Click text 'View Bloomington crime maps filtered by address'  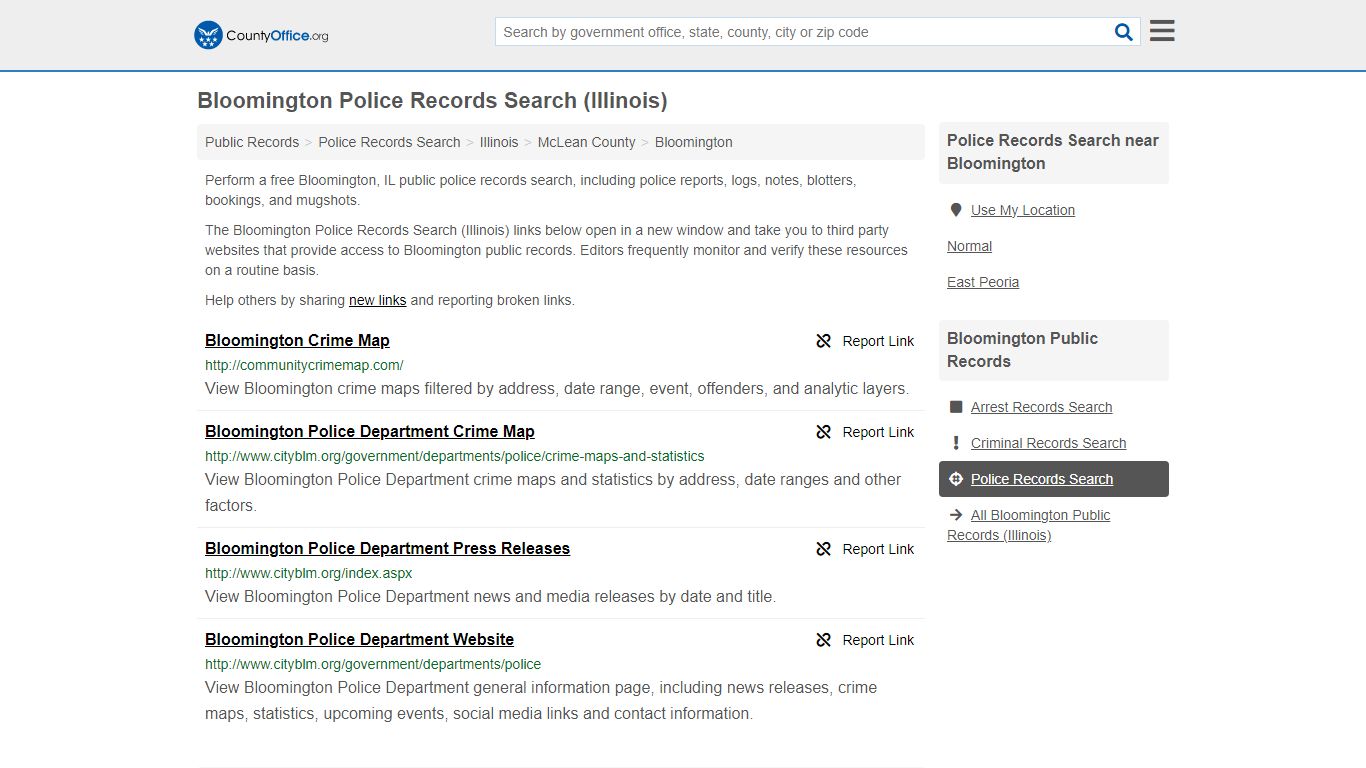[x=557, y=389]
